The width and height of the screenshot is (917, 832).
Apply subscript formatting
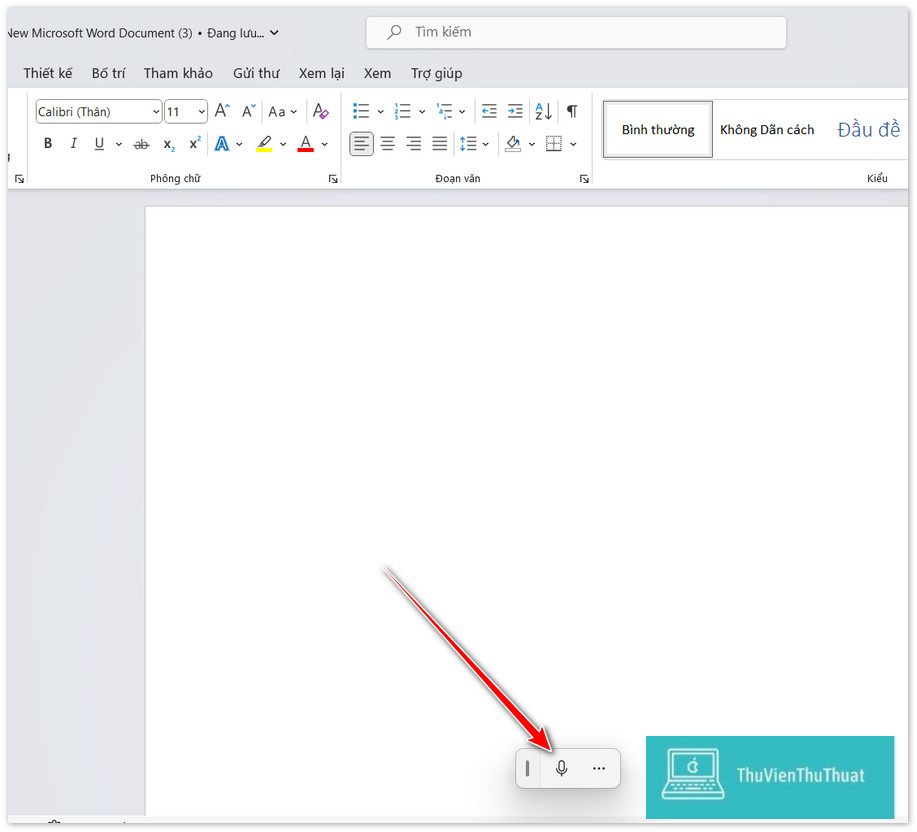tap(168, 144)
